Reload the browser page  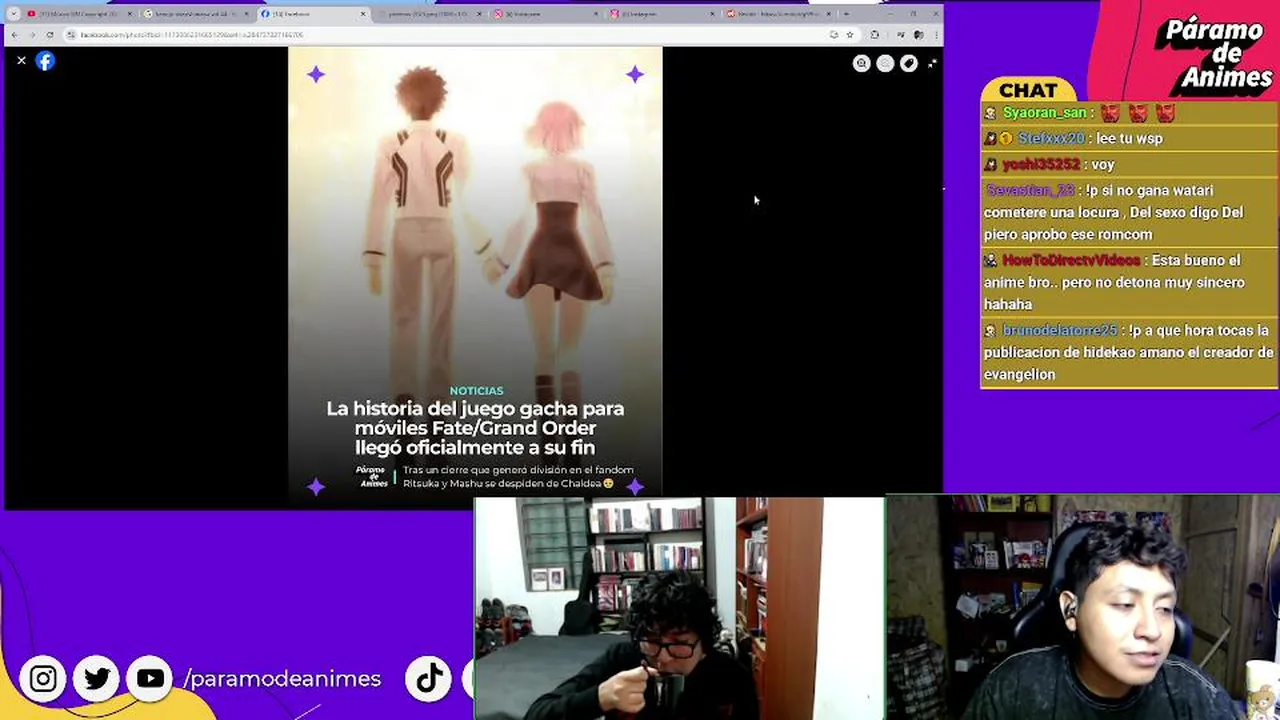(50, 35)
